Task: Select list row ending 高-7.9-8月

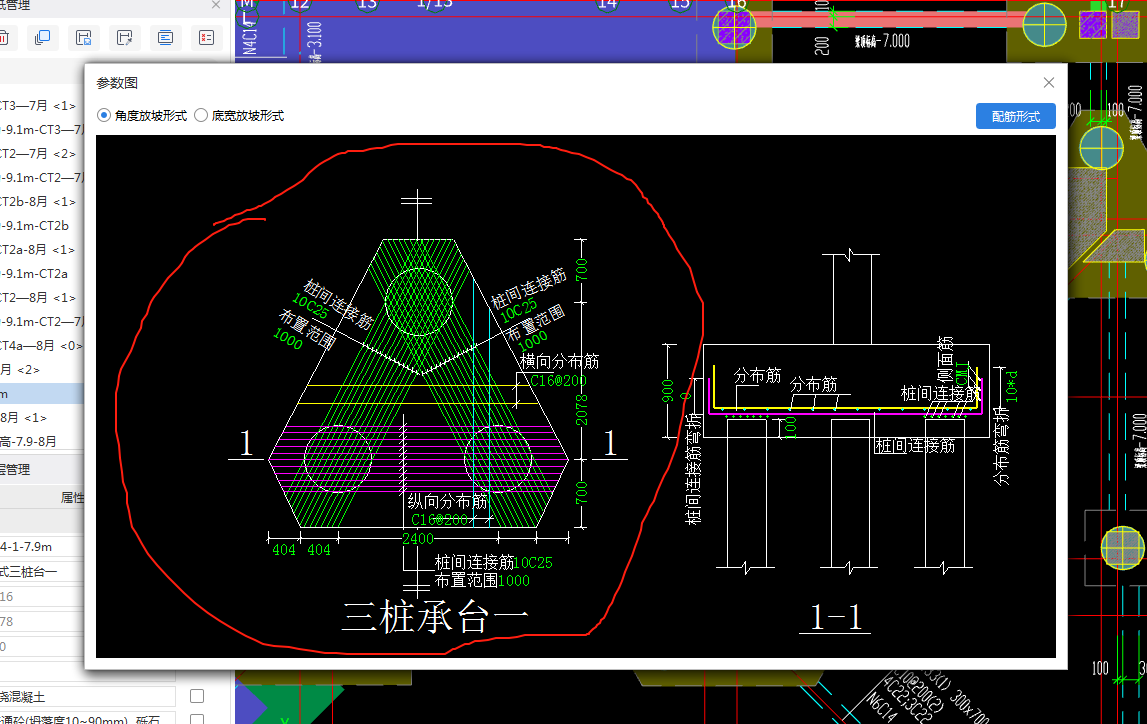Action: [x=42, y=442]
